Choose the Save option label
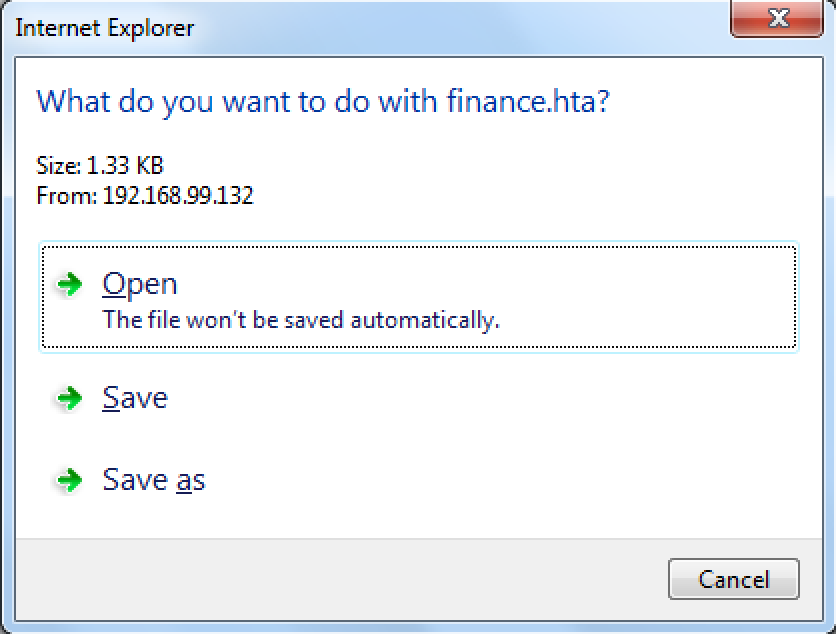 (135, 398)
